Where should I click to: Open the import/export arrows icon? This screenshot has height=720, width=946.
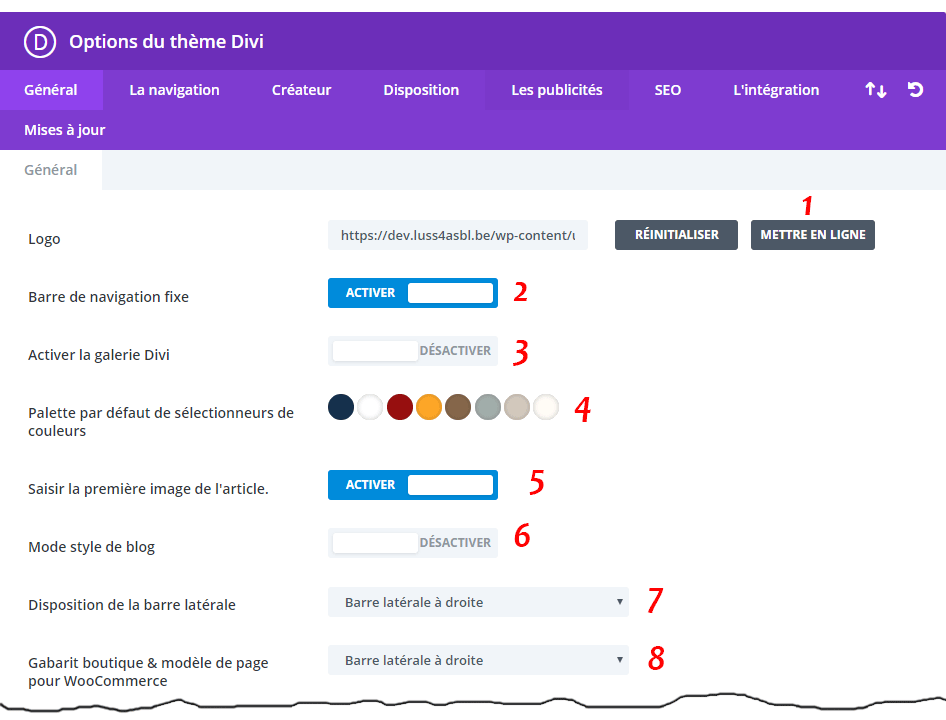coord(875,90)
